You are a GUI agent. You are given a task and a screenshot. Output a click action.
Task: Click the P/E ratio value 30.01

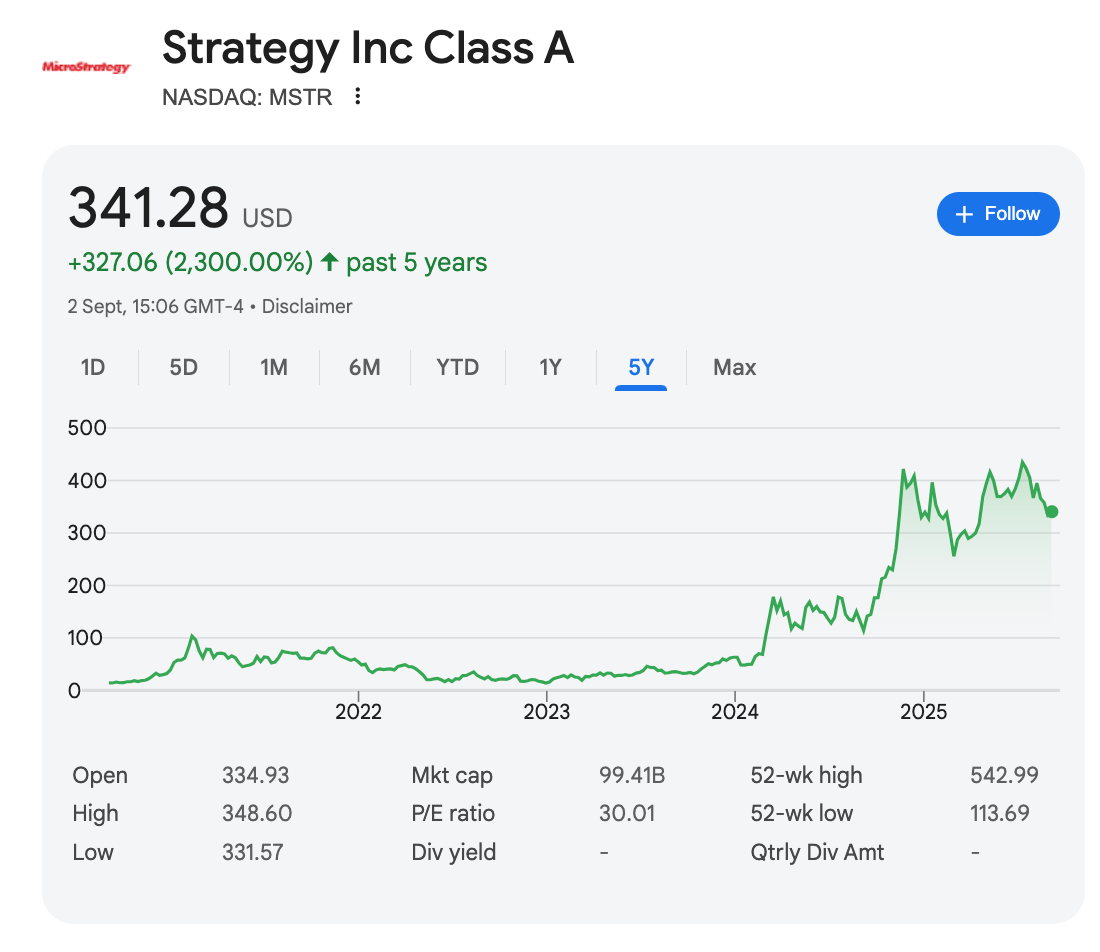[626, 813]
